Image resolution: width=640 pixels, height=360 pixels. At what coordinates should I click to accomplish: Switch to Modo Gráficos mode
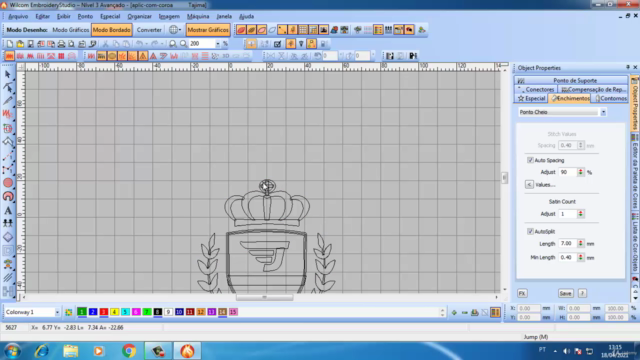[71, 30]
